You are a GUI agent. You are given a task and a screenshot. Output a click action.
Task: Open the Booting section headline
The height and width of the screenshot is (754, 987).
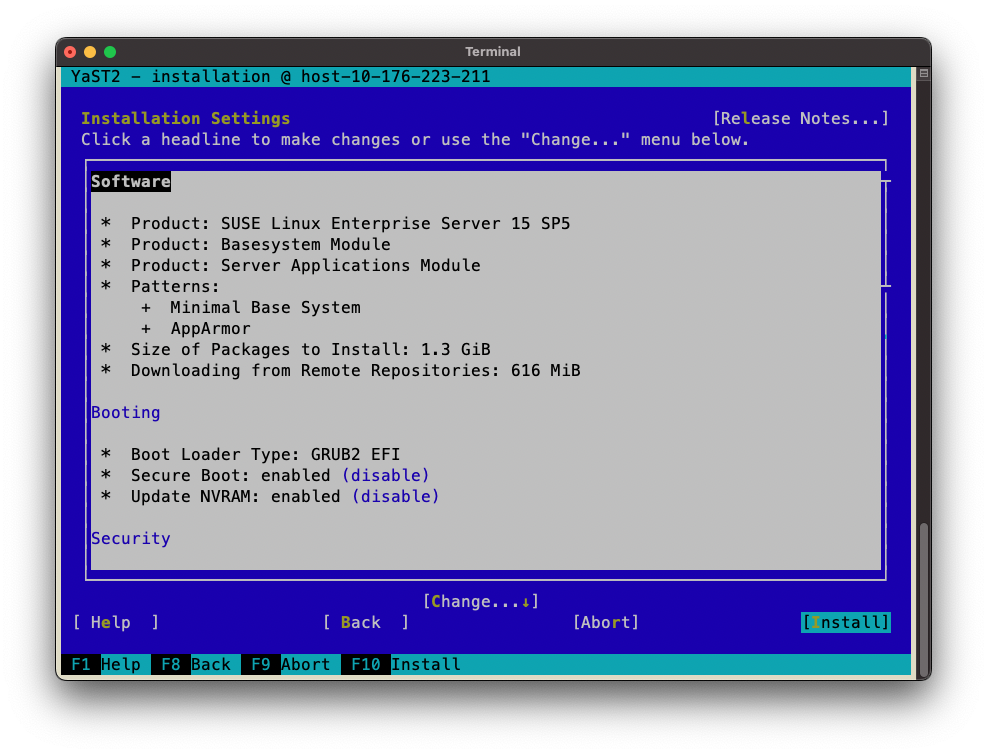pos(125,412)
